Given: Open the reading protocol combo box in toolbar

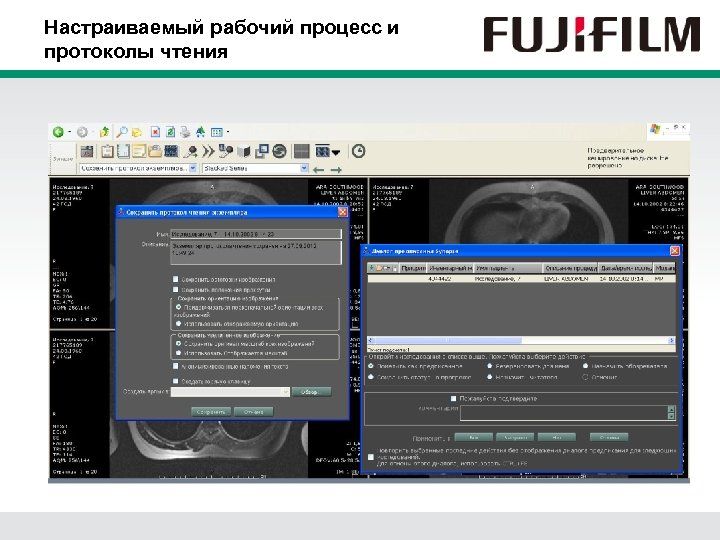Looking at the screenshot, I should point(138,168).
